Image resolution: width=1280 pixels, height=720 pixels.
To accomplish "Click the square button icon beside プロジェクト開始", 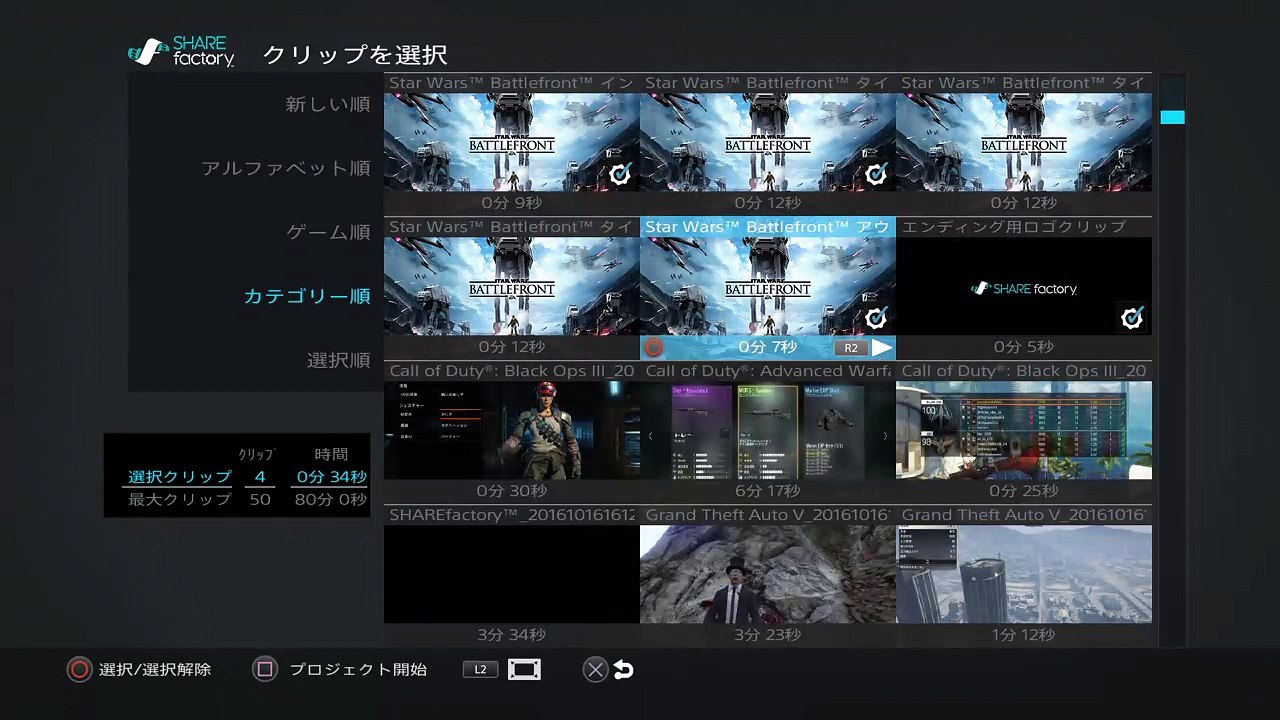I will pos(265,670).
